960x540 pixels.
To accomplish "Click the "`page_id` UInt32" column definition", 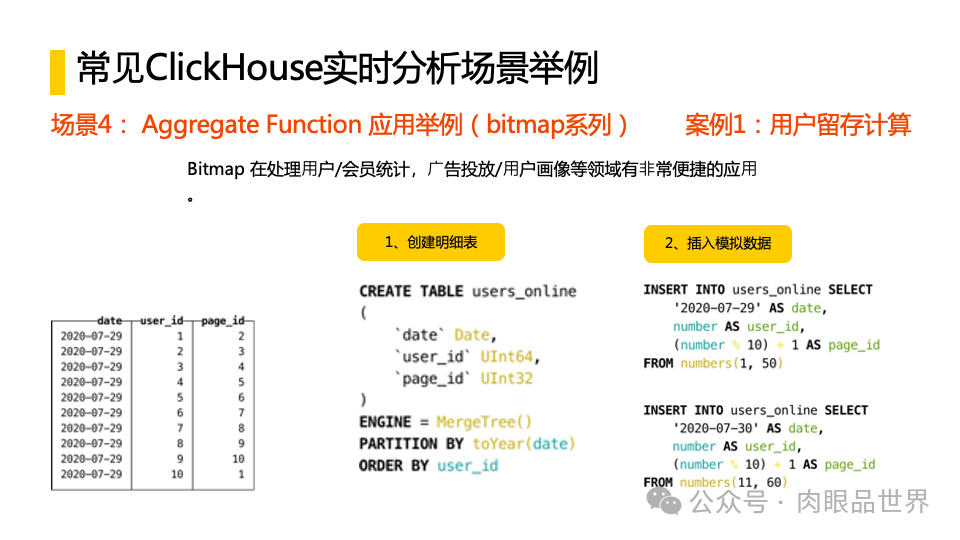I will [x=464, y=378].
